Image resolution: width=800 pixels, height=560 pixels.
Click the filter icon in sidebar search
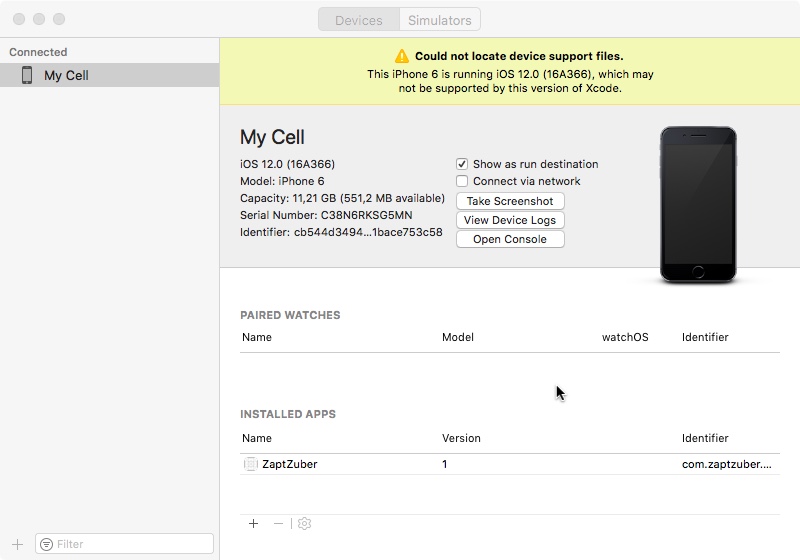47,544
